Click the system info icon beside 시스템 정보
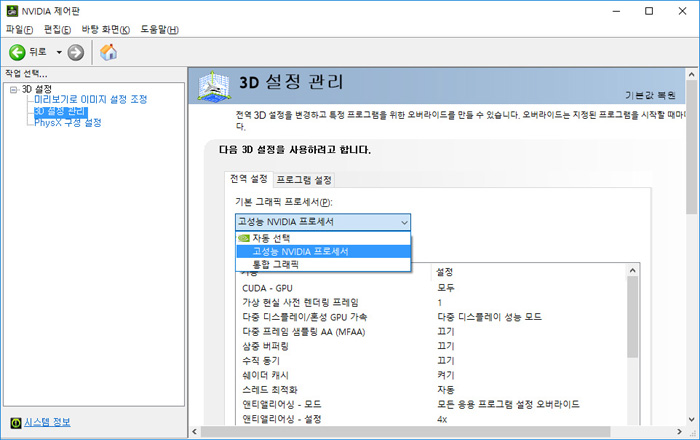The height and width of the screenshot is (440, 700). 16,422
